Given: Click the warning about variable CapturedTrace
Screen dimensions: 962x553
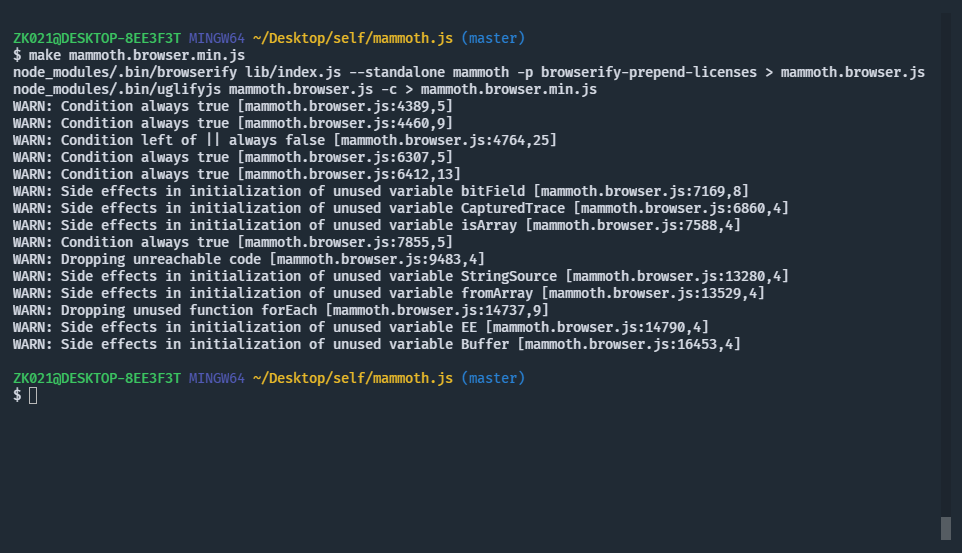Looking at the screenshot, I should click(401, 208).
